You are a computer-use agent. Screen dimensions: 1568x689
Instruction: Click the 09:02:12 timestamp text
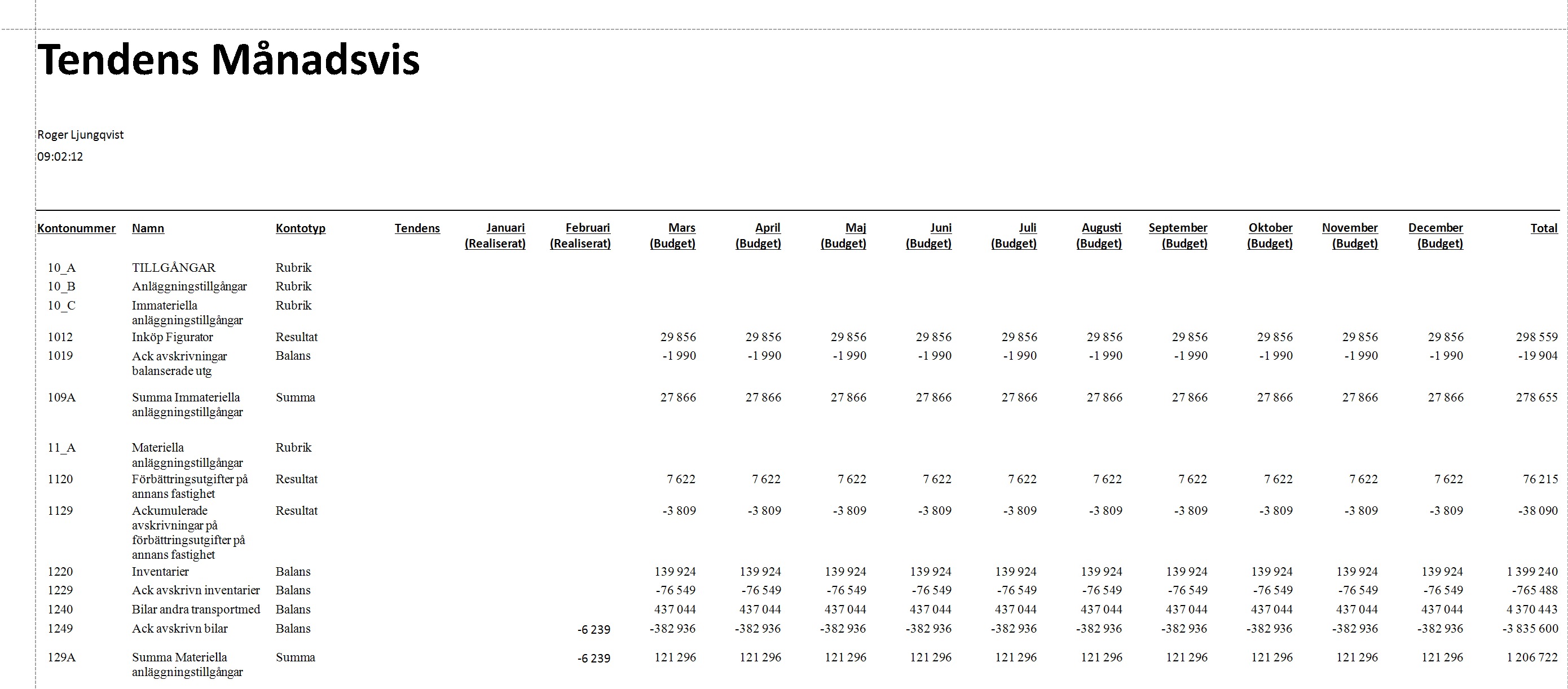60,156
